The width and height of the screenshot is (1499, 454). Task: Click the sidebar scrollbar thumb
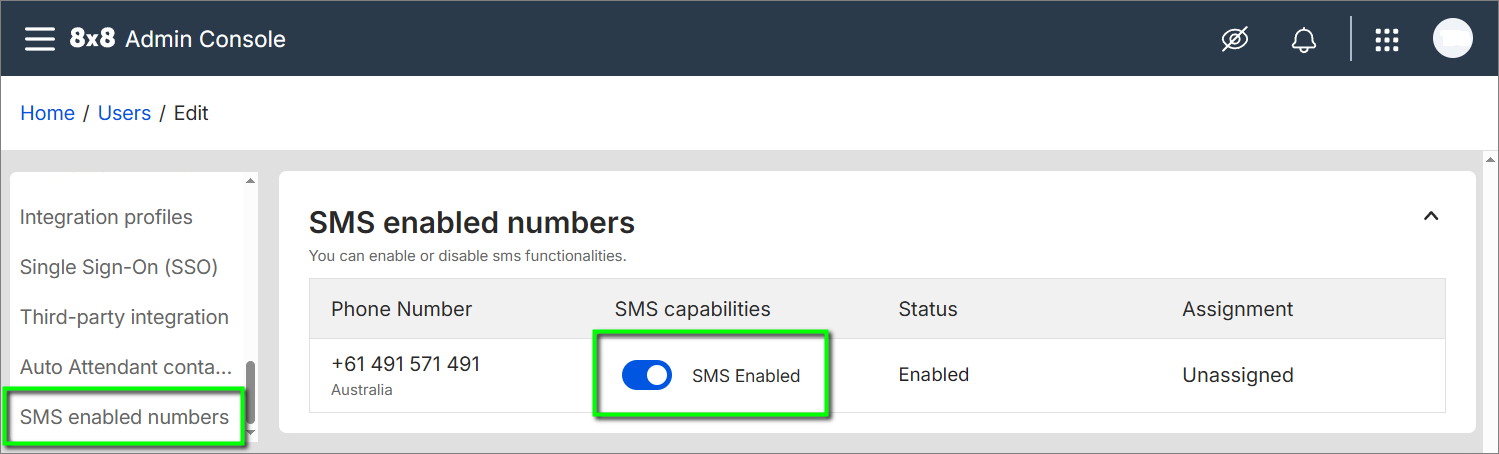250,391
